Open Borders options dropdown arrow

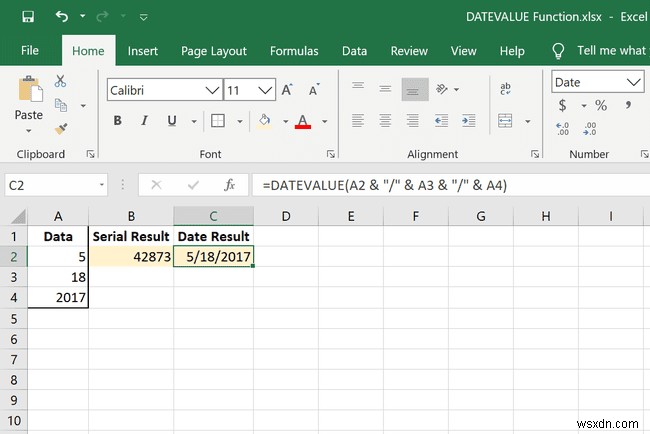click(240, 121)
